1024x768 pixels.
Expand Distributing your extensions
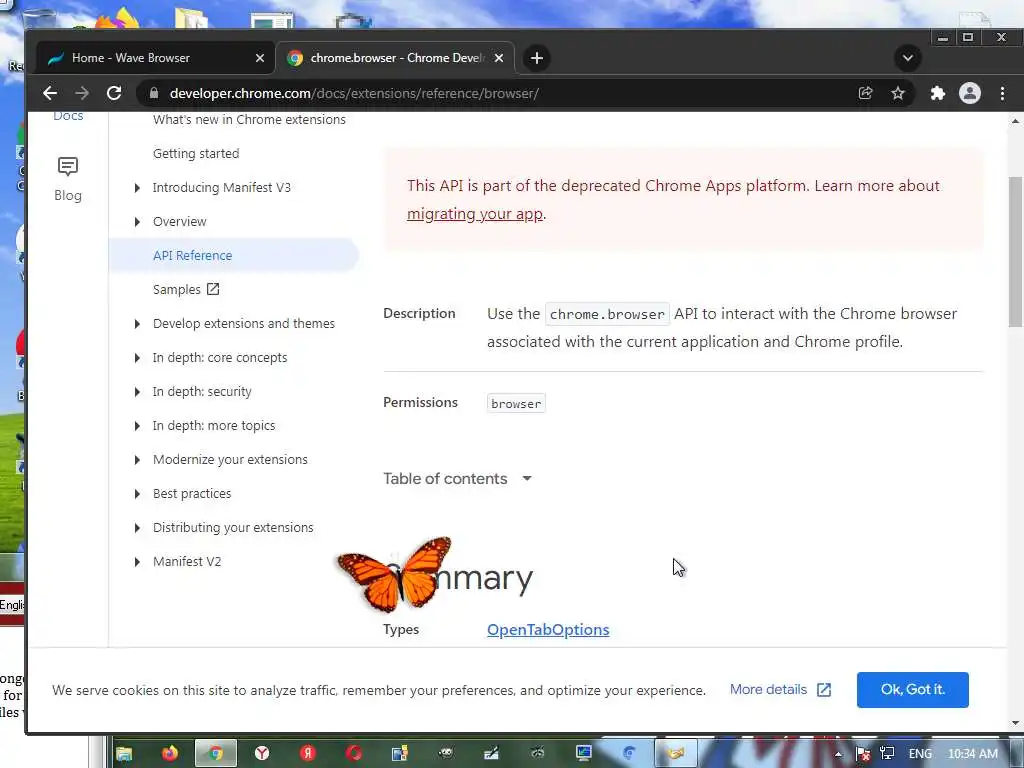click(137, 528)
